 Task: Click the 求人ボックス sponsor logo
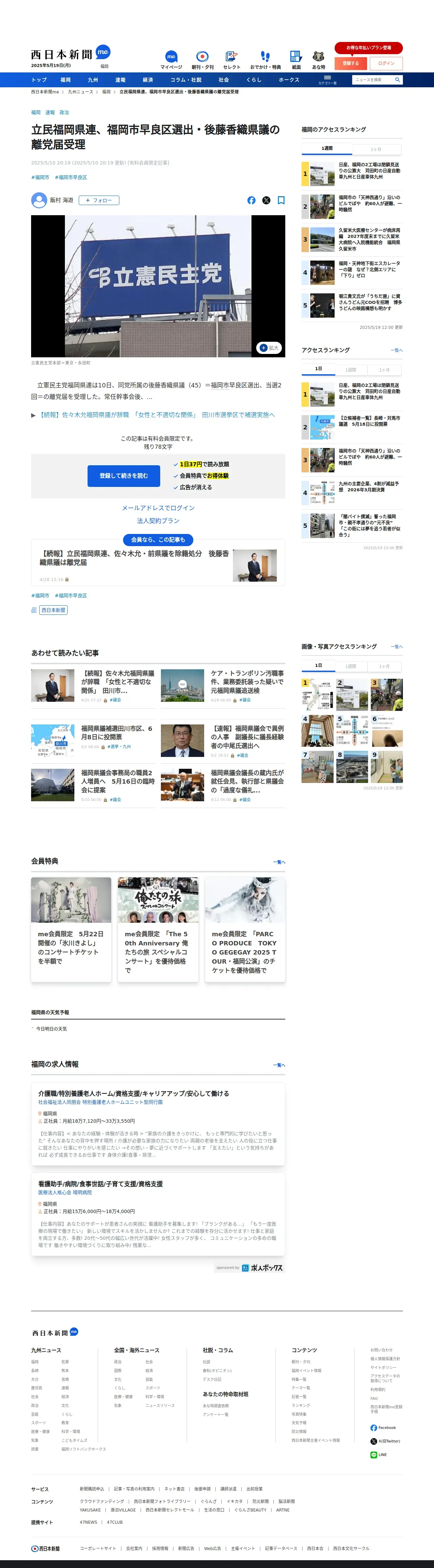pyautogui.click(x=262, y=1268)
